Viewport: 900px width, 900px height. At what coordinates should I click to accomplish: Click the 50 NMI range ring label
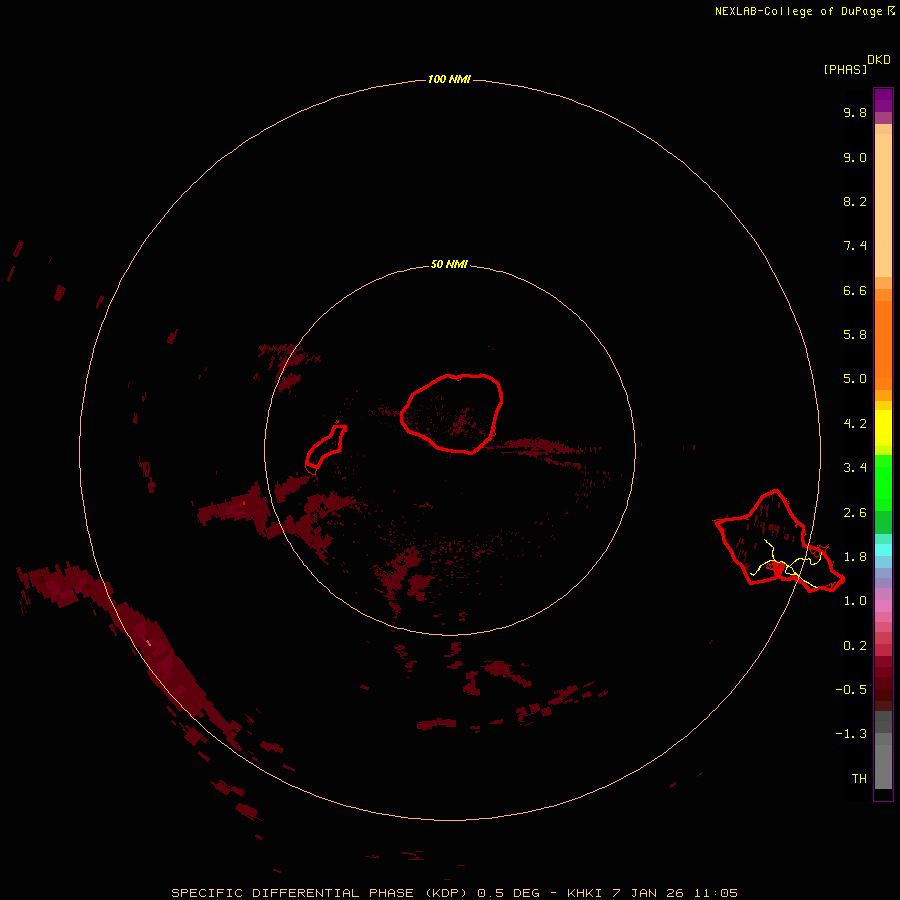449,264
